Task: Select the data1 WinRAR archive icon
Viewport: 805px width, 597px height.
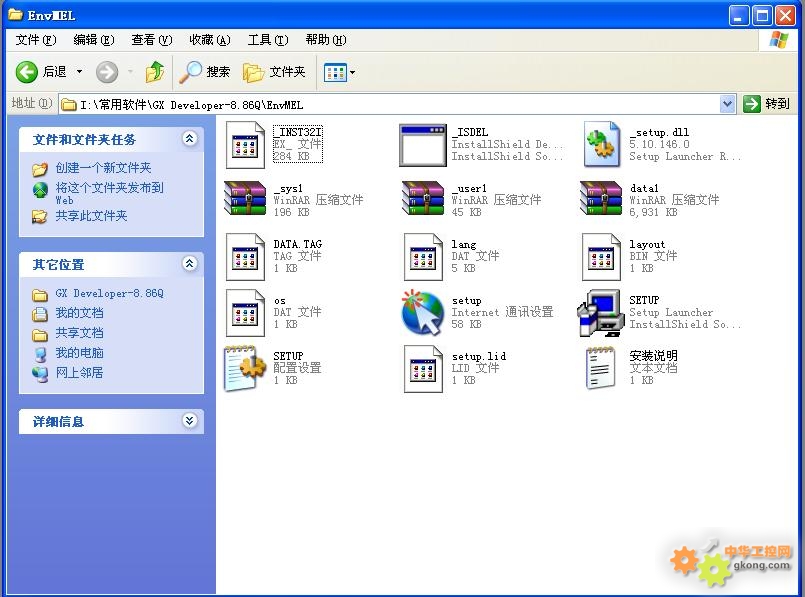Action: tap(601, 198)
